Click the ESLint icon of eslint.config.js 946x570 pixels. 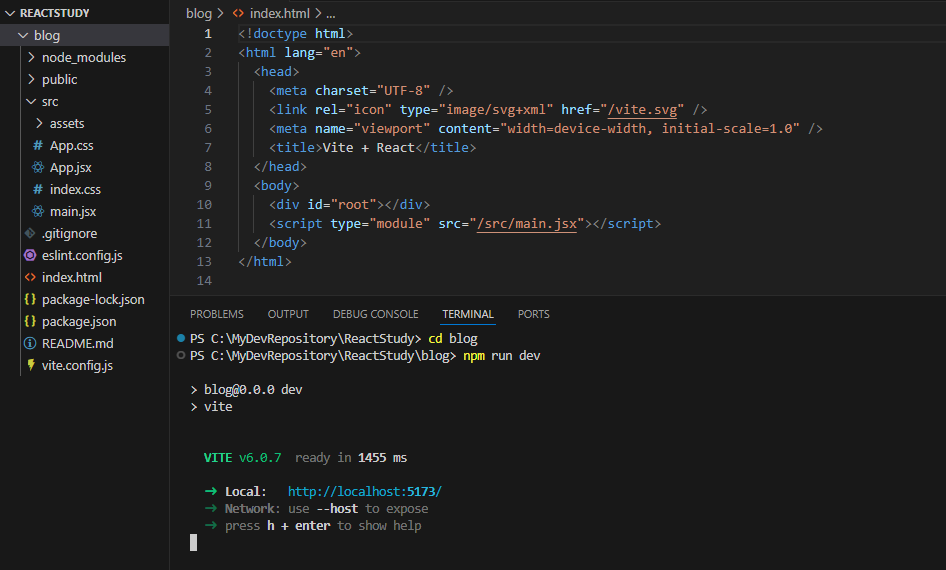click(30, 255)
